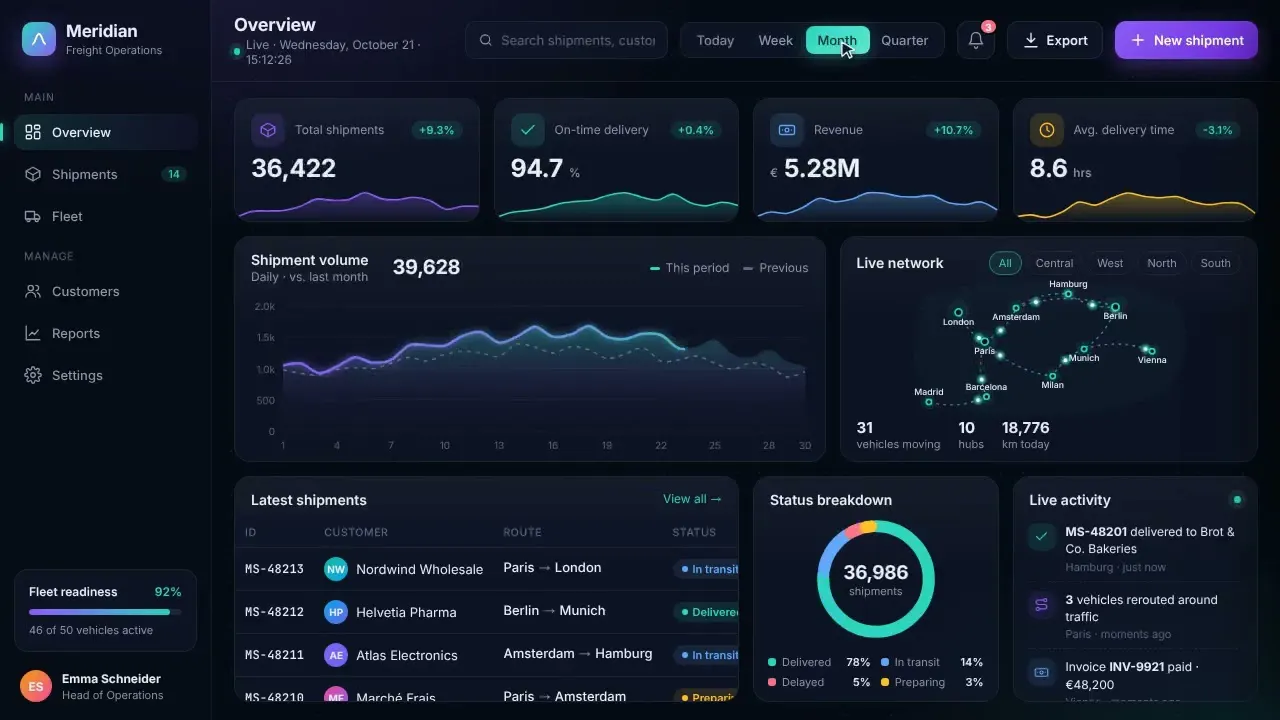
Task: Click the Meridian logo icon
Action: pyautogui.click(x=39, y=39)
